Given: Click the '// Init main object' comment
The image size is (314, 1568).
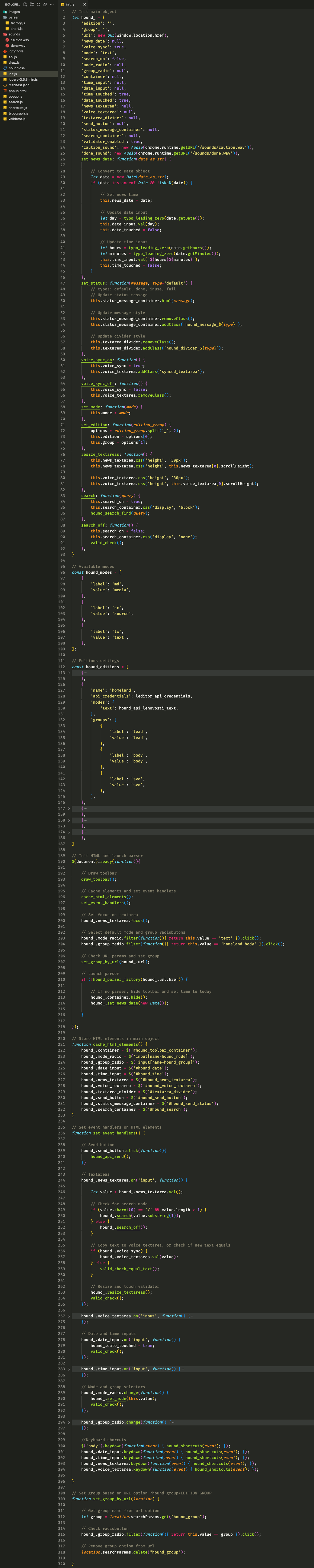Looking at the screenshot, I should click(x=94, y=12).
